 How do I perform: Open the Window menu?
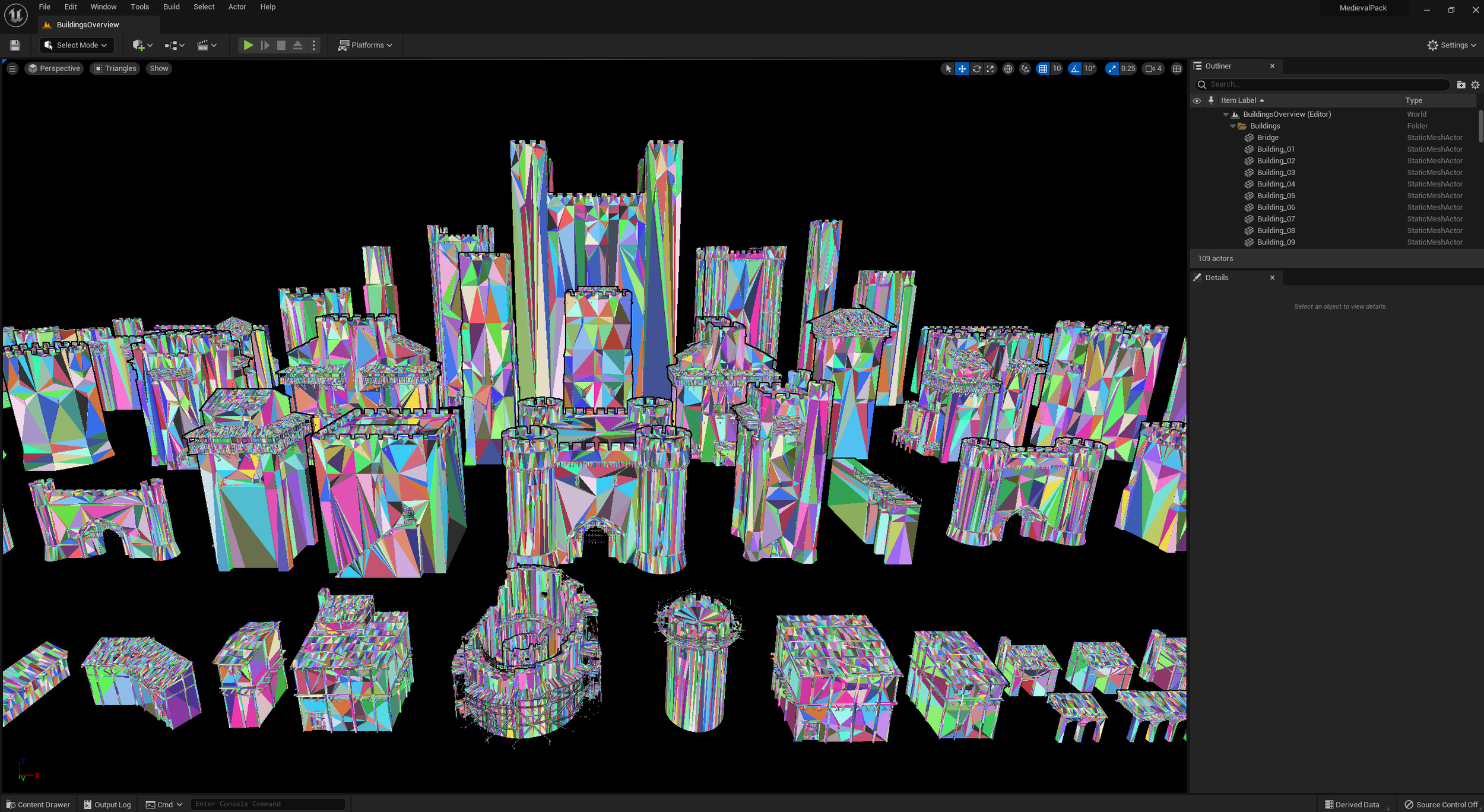[x=103, y=7]
